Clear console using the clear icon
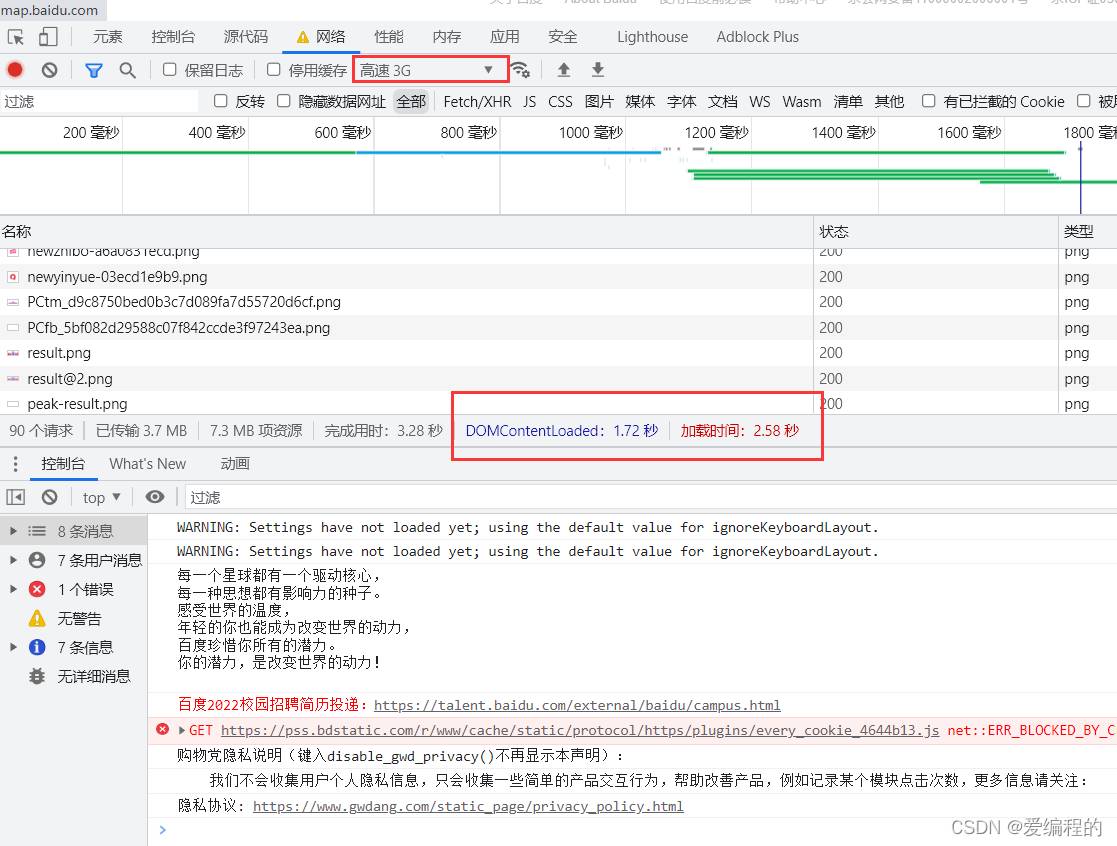The height and width of the screenshot is (846, 1117). [x=49, y=497]
